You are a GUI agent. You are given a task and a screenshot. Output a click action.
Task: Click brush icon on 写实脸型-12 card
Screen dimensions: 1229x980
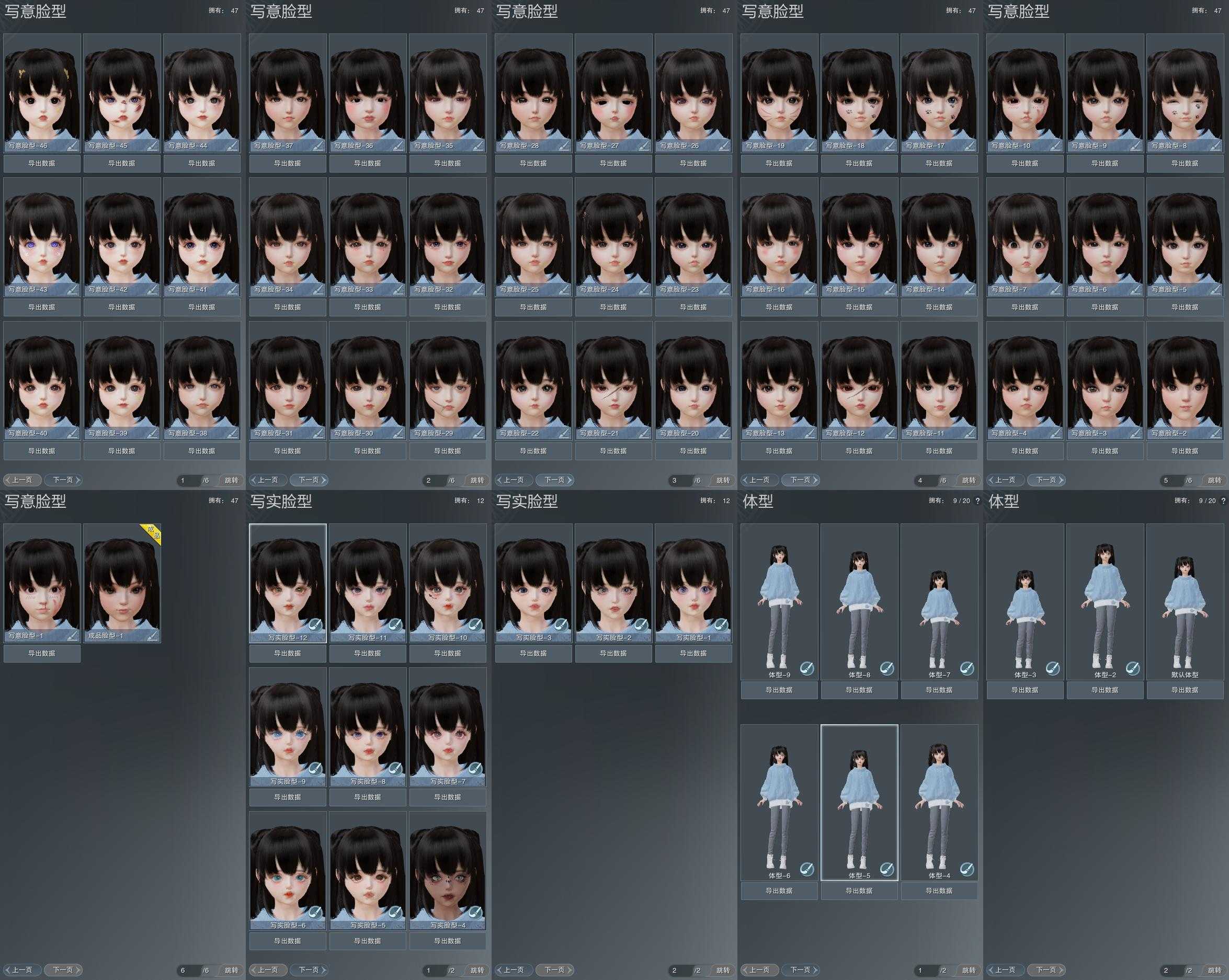[315, 626]
